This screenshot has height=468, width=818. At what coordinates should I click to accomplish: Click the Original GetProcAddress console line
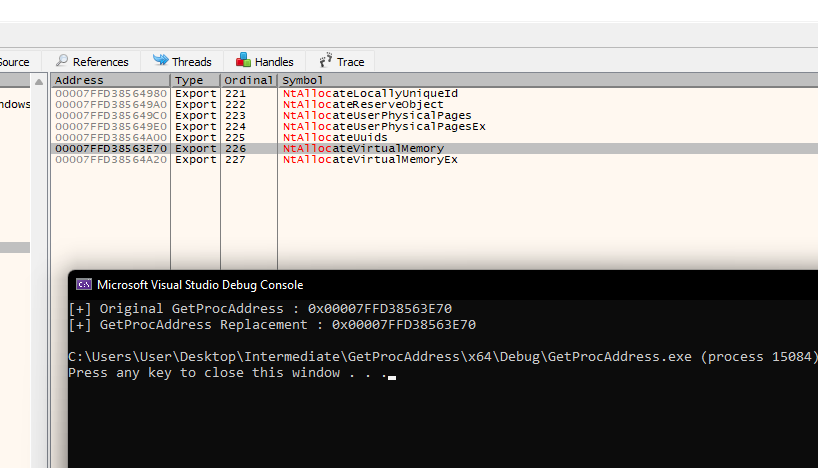click(x=260, y=308)
